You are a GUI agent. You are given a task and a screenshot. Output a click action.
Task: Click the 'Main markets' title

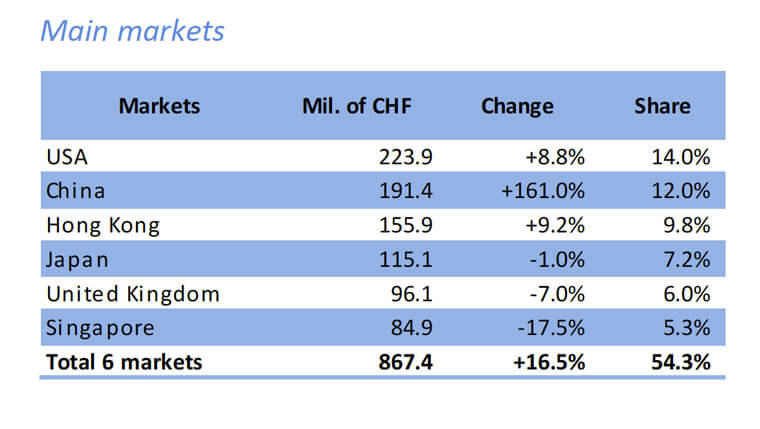click(x=132, y=32)
